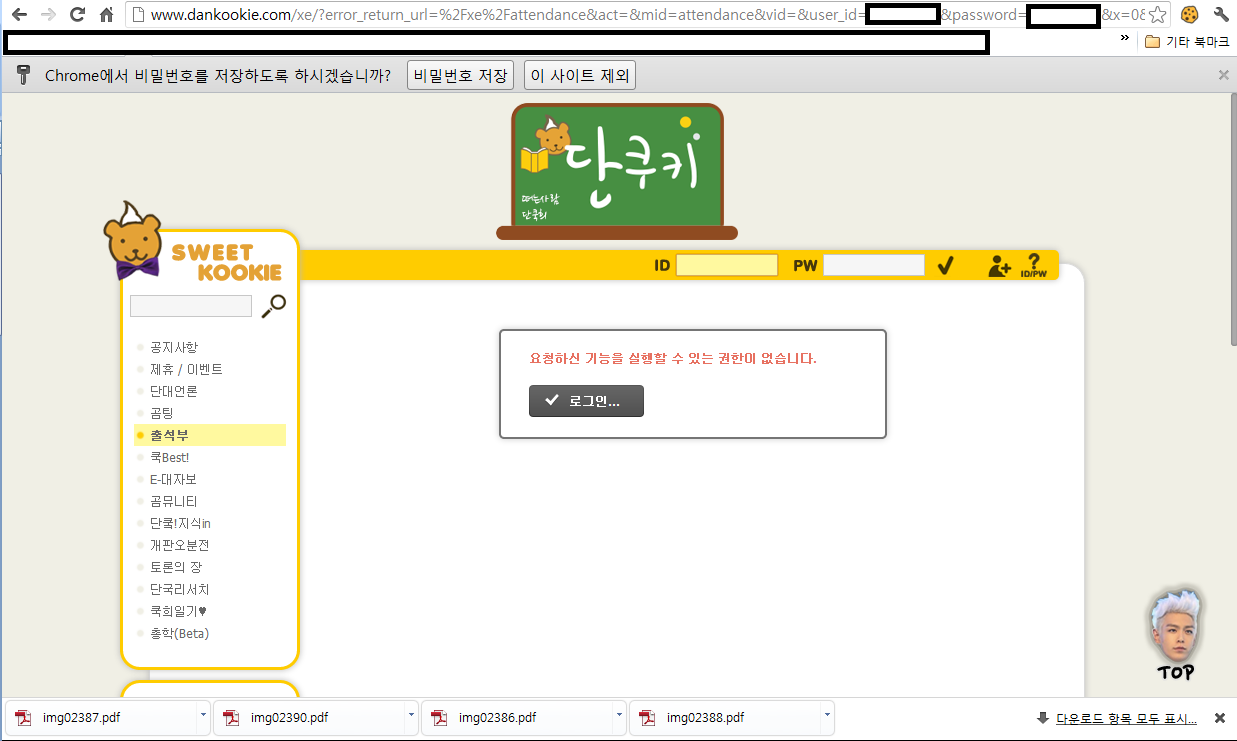The height and width of the screenshot is (741, 1237).
Task: Click the yellow ID input field
Action: coord(727,266)
